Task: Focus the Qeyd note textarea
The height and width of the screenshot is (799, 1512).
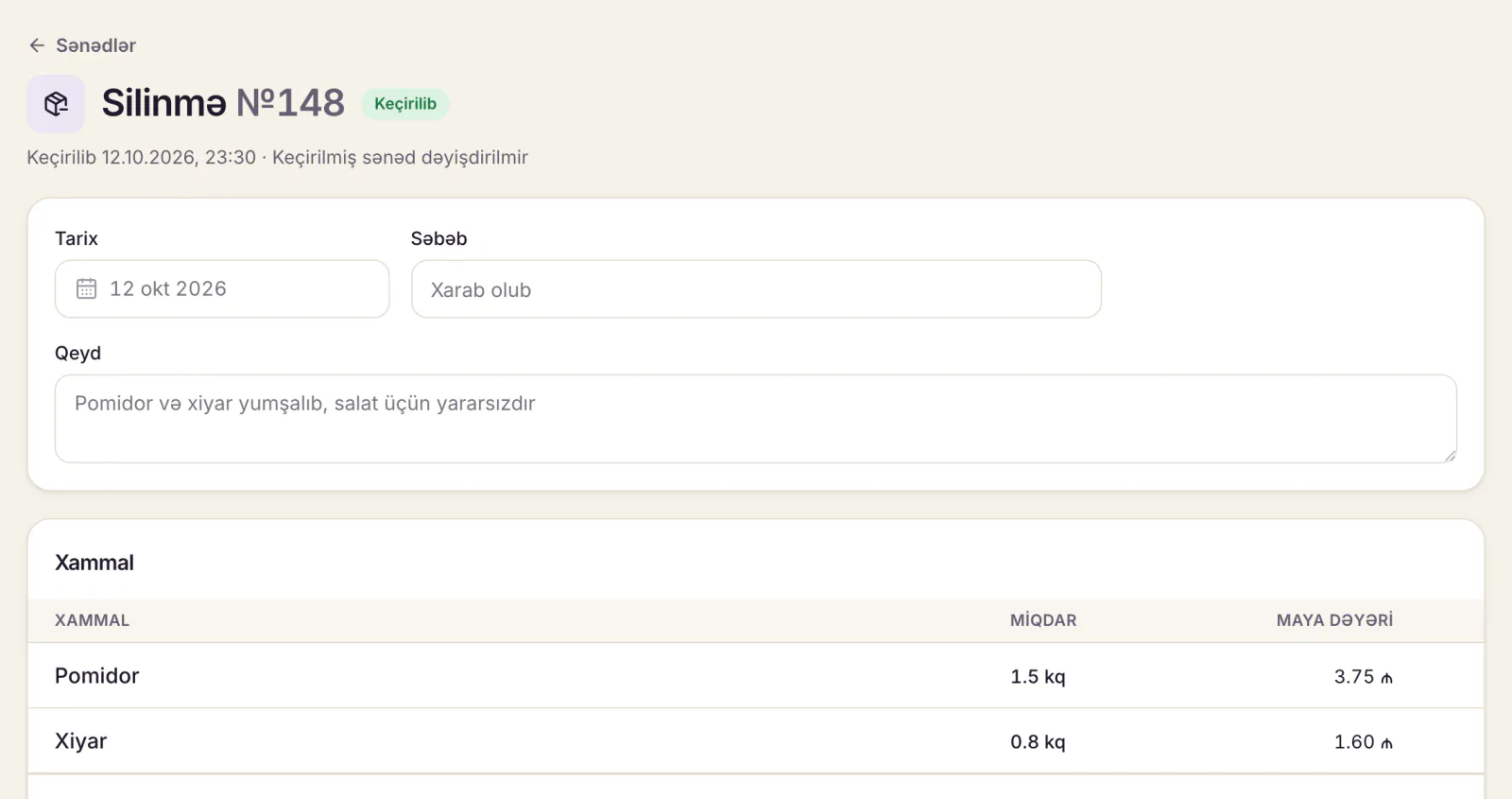Action: point(756,419)
